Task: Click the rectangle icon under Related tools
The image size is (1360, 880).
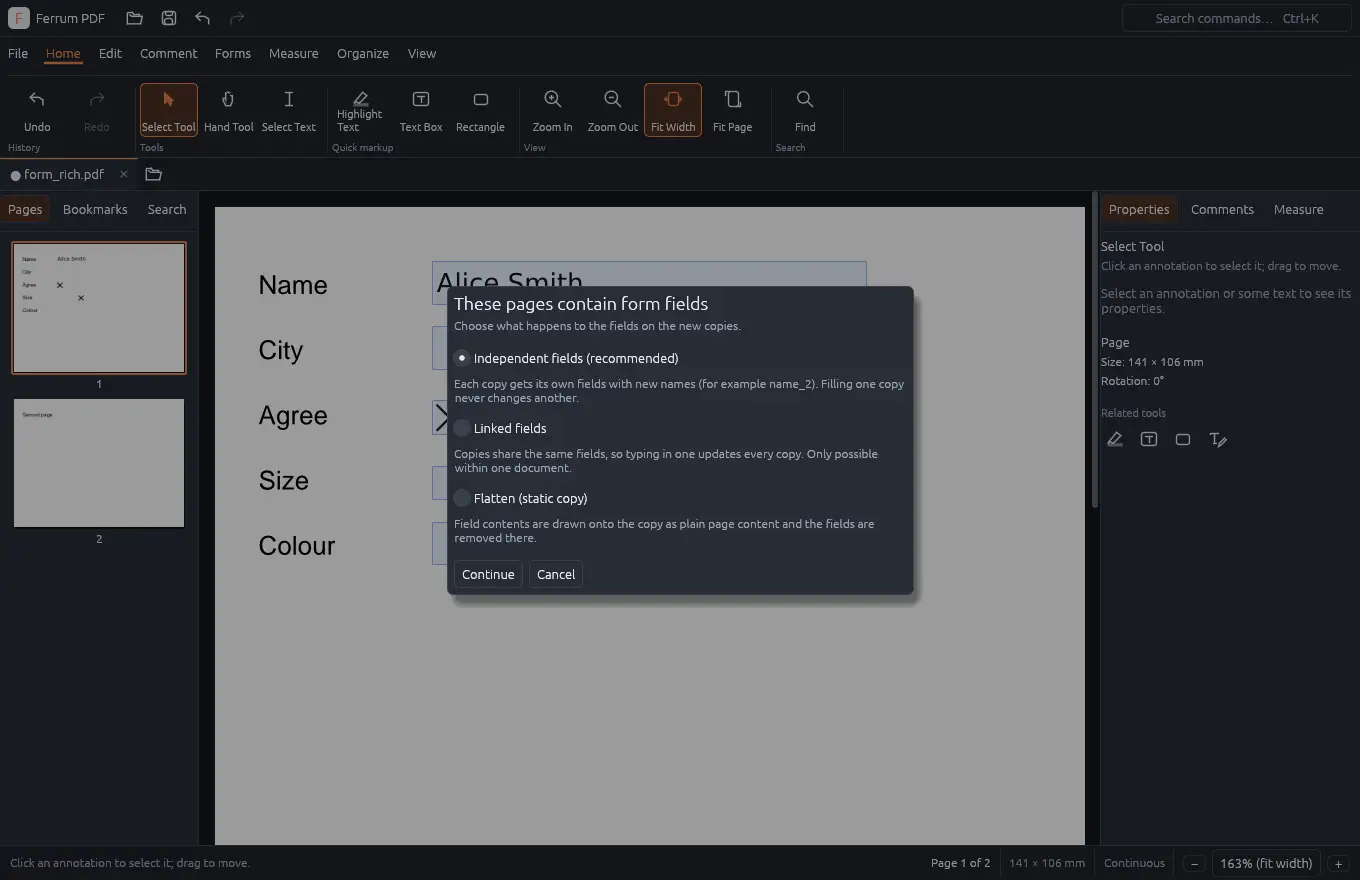Action: click(x=1183, y=439)
